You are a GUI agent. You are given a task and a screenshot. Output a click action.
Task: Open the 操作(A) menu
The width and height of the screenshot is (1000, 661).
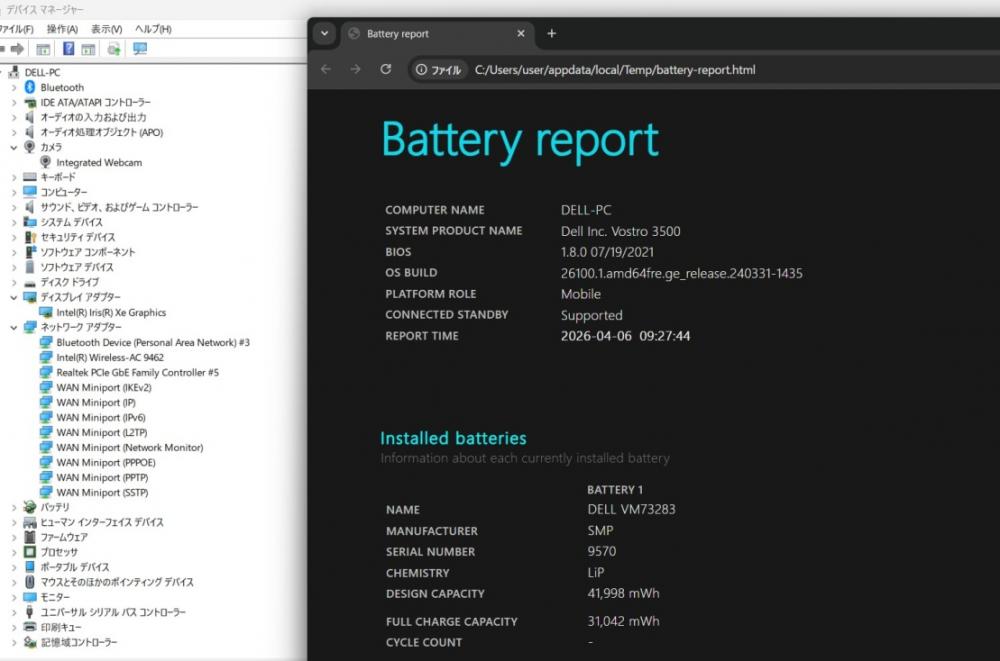click(x=62, y=29)
